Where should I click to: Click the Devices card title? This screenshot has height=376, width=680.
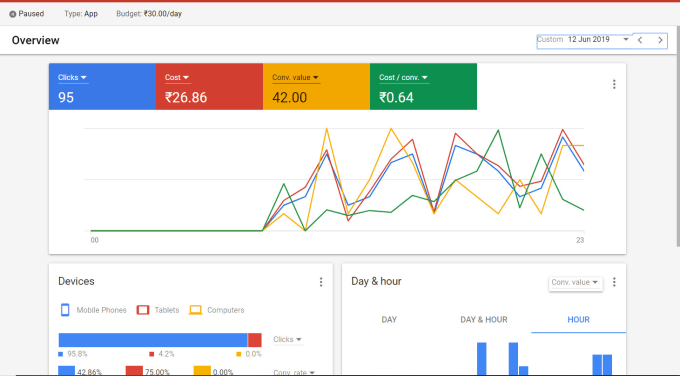76,281
